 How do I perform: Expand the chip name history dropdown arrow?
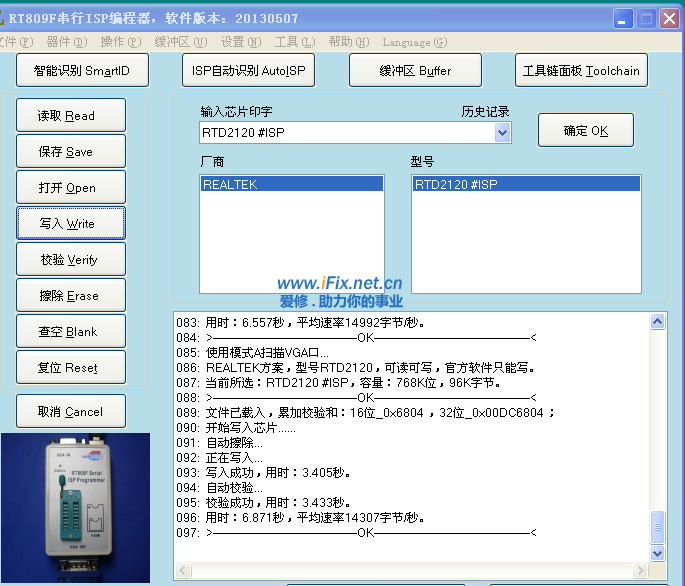[x=502, y=132]
